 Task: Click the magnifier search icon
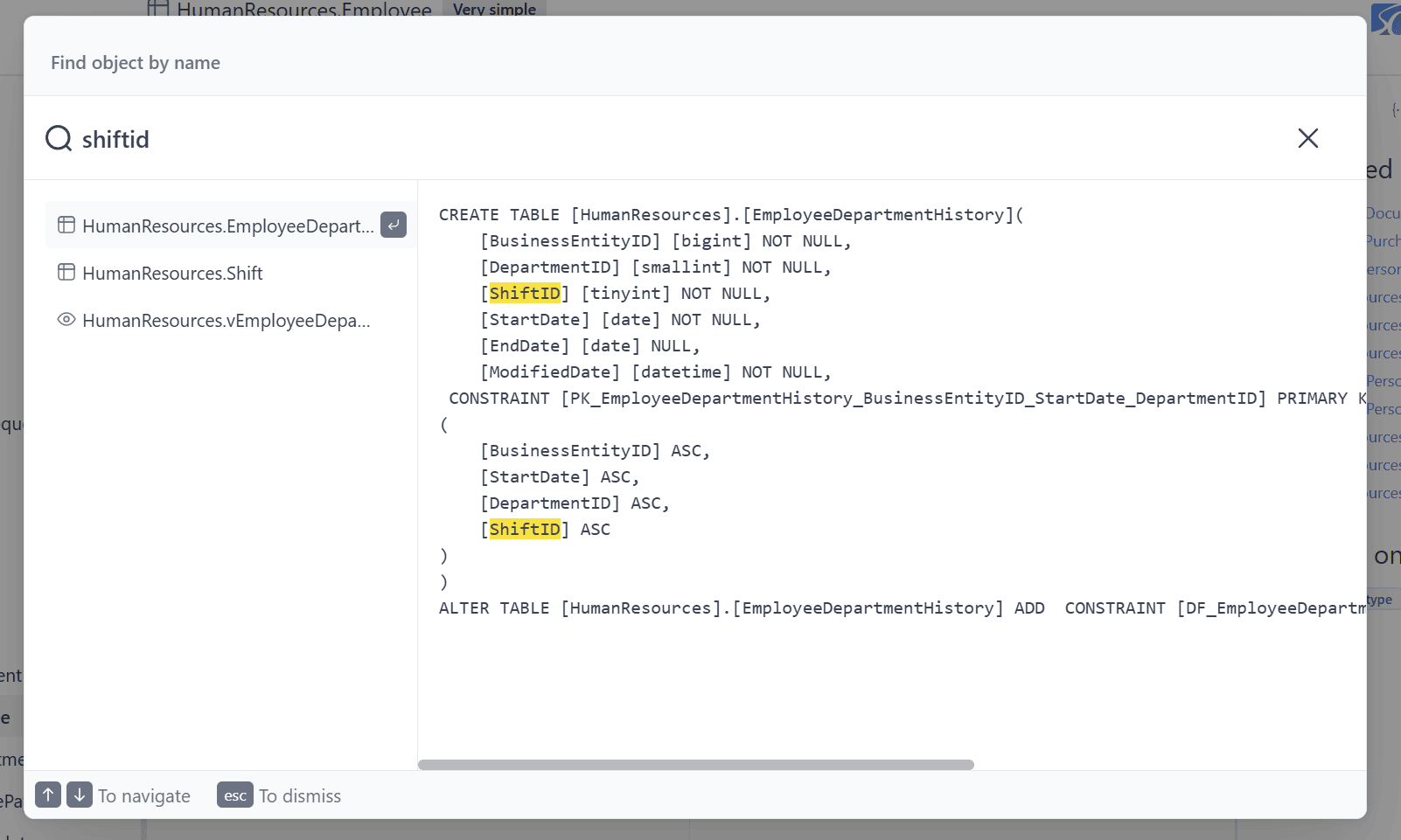point(59,138)
